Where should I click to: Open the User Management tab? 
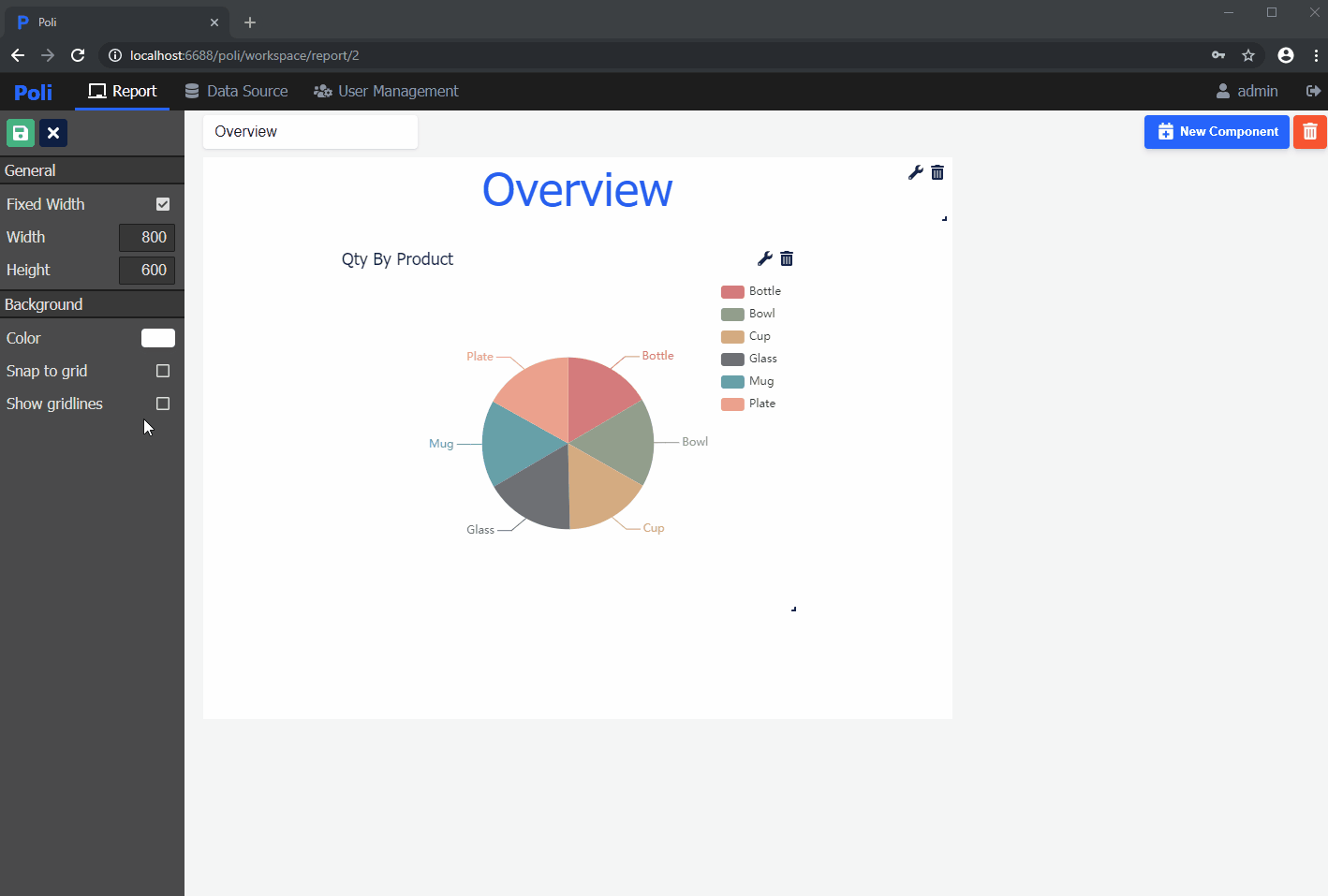[386, 91]
